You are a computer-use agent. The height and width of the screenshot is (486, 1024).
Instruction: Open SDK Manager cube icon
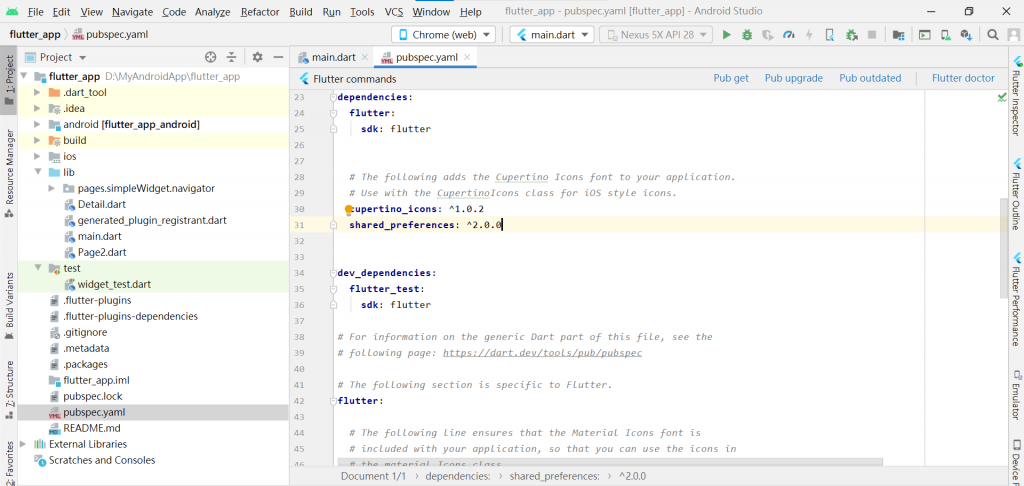tap(966, 35)
